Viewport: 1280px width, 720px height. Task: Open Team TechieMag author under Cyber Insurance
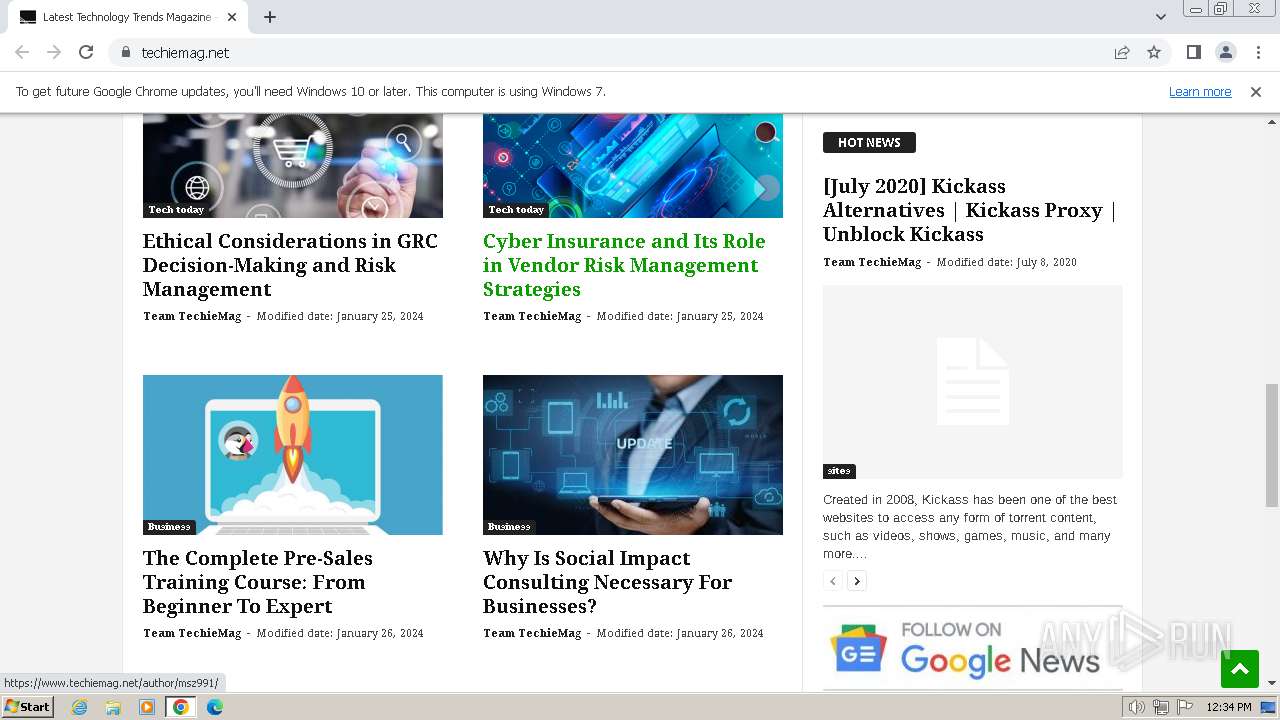[532, 316]
